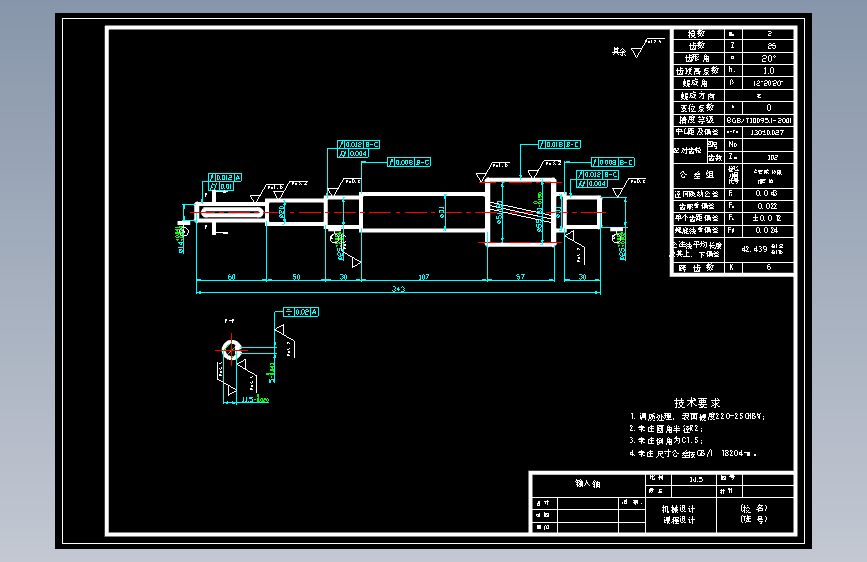Select the 输入轴 part name cell
This screenshot has width=867, height=562.
[588, 484]
